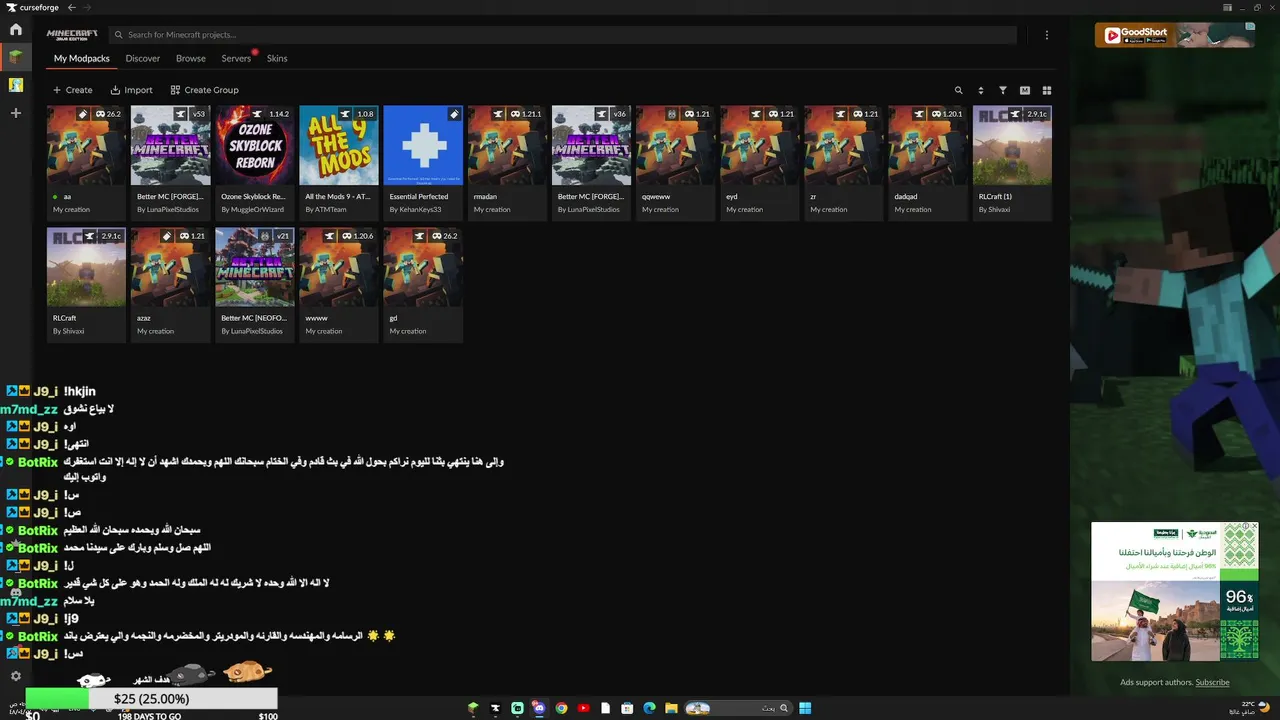This screenshot has height=720, width=1280.
Task: Click the $25 (25.00%) donation goal bar
Action: 152,699
